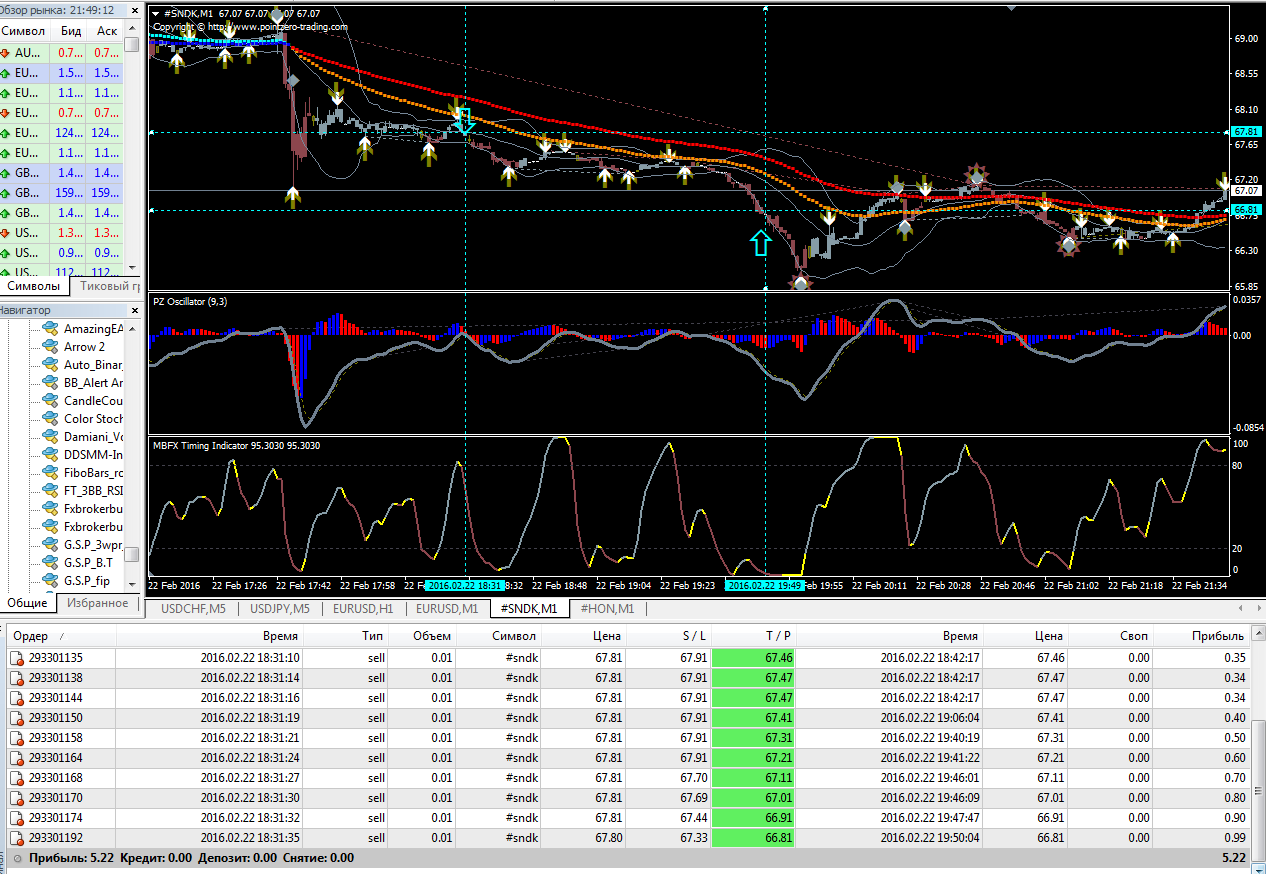
Task: Click the red down arrow beside AU symbol
Action: (6, 53)
